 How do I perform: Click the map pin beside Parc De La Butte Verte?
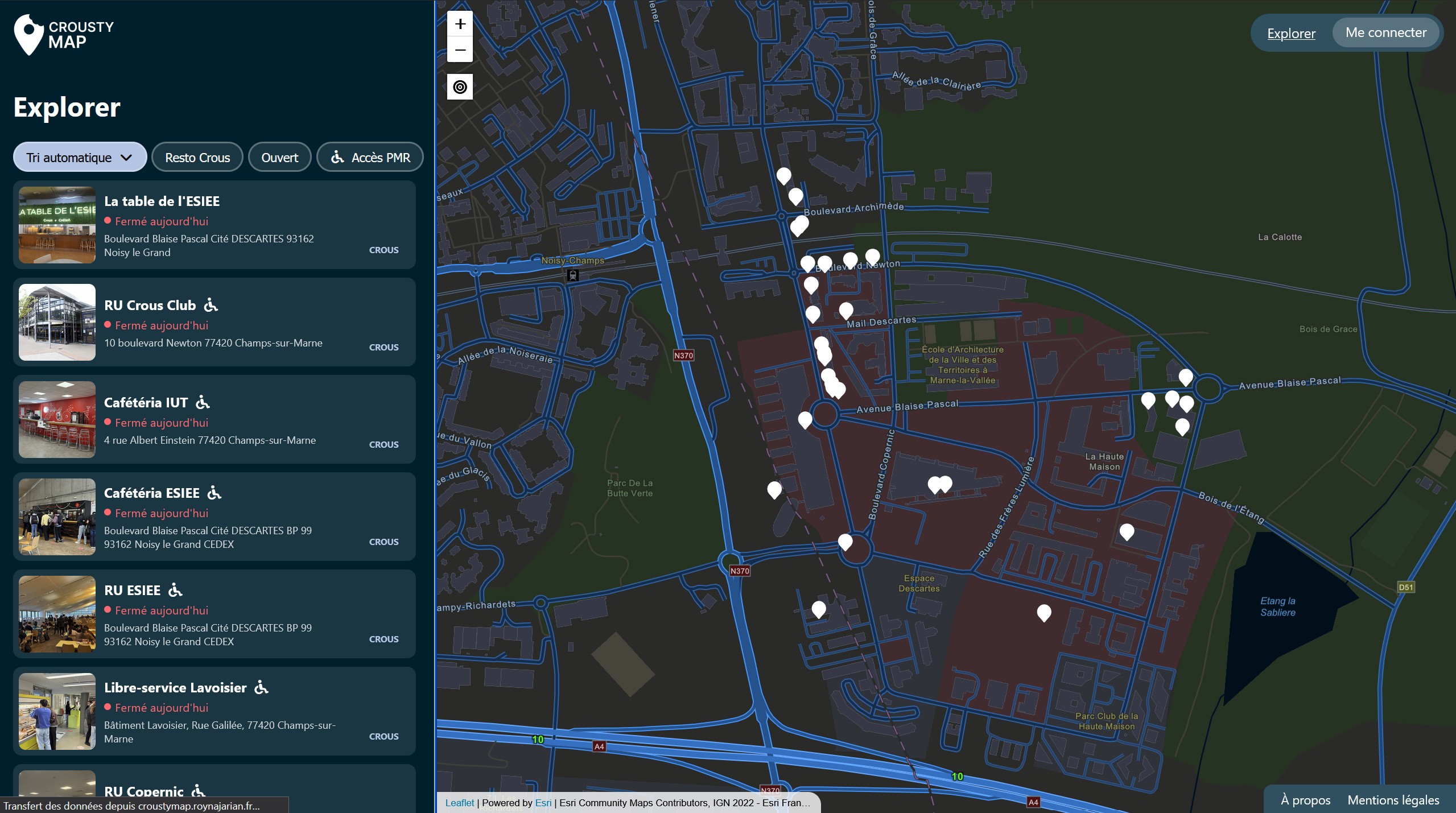[x=774, y=490]
